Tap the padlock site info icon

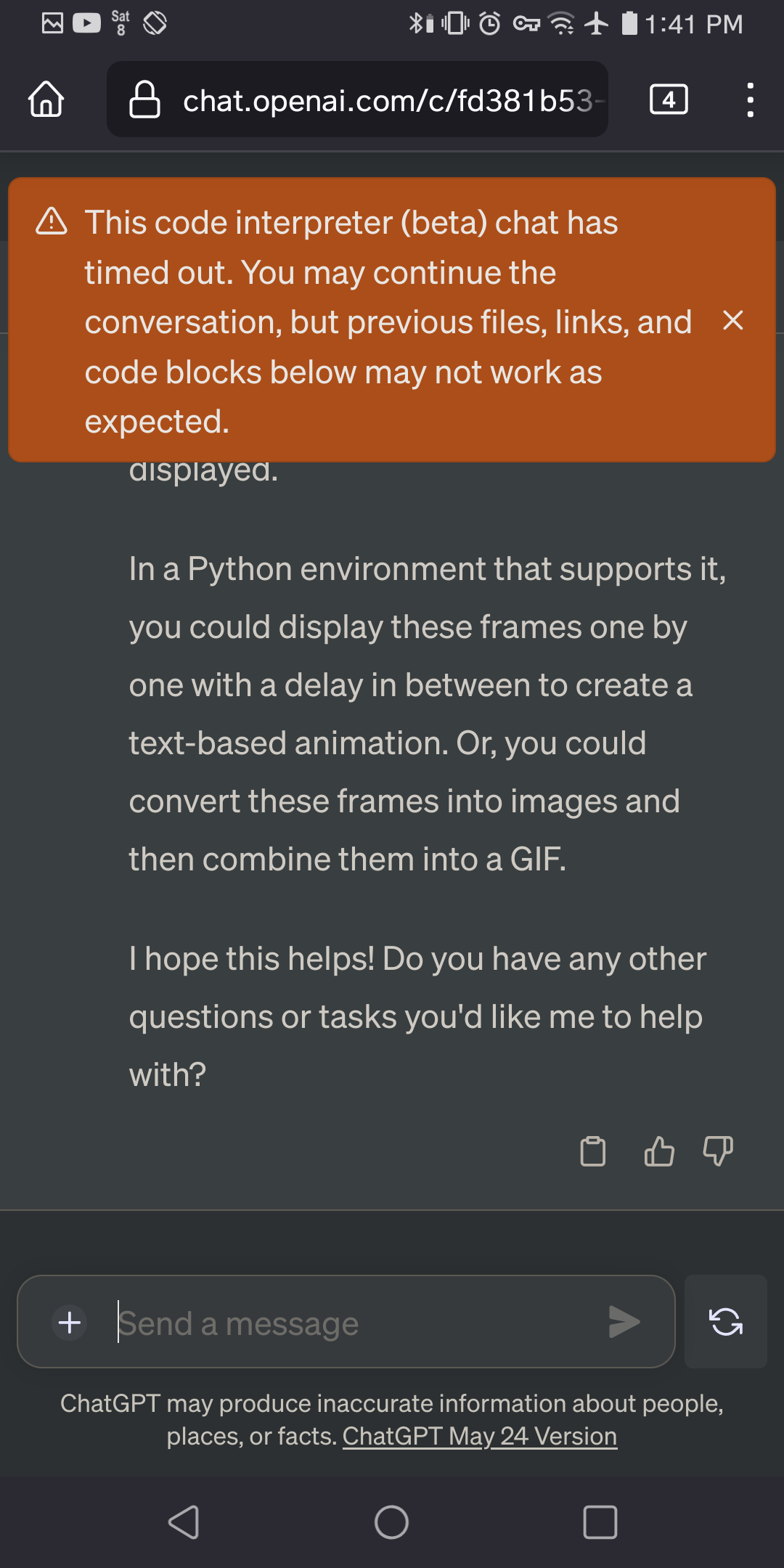[x=144, y=99]
